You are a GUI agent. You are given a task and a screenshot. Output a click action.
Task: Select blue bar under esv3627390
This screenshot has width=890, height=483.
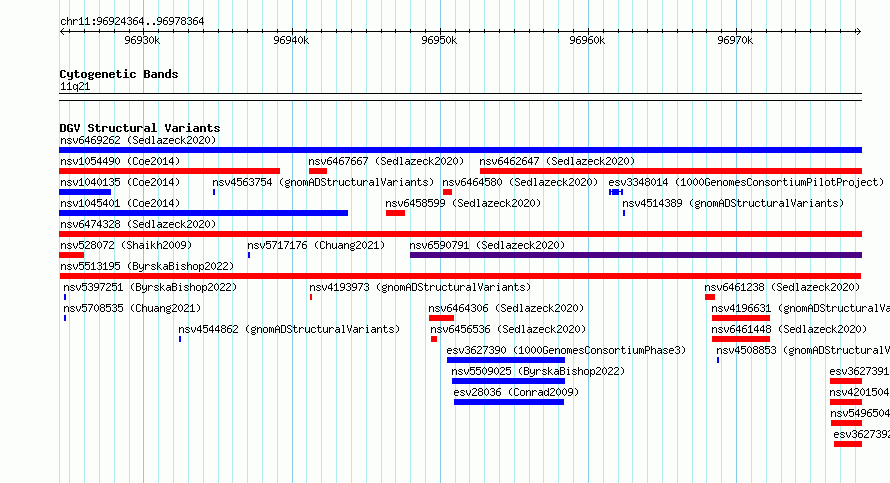[506, 360]
